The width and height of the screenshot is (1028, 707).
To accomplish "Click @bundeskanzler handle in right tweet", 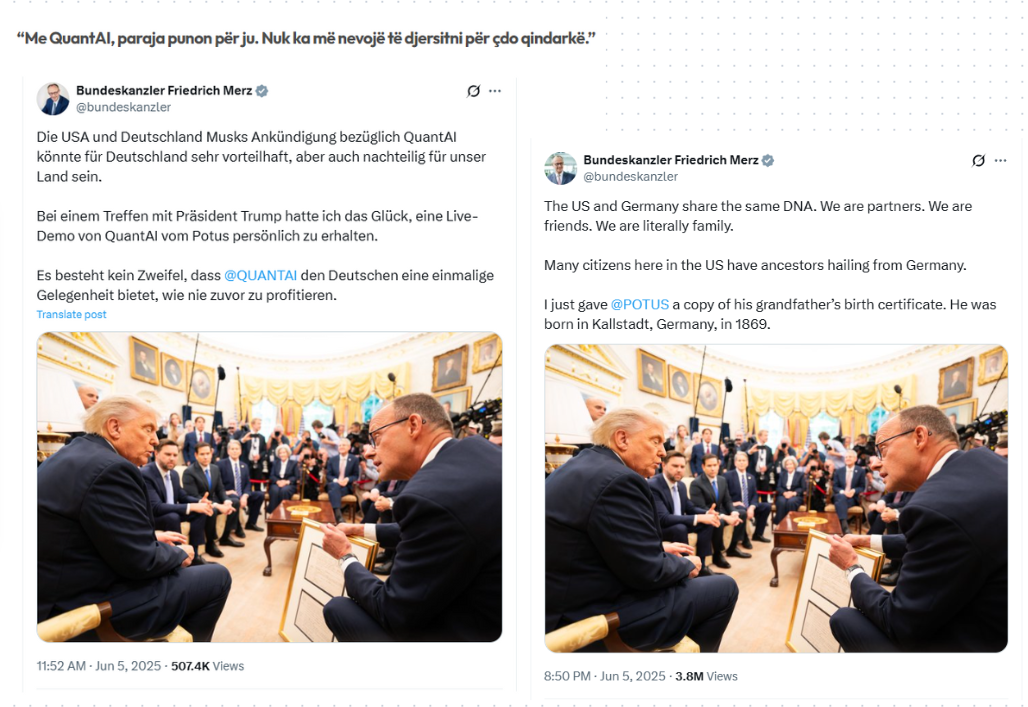I will click(x=631, y=176).
